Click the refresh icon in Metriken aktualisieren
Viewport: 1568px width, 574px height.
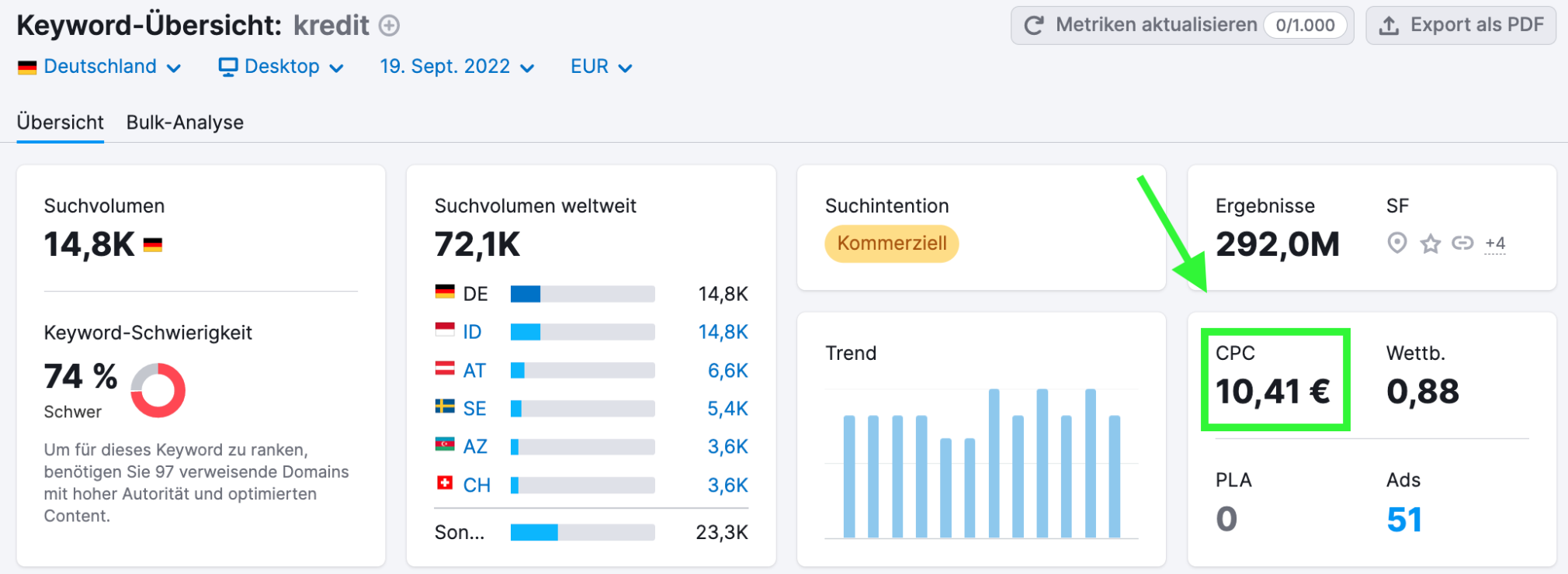(x=1034, y=26)
